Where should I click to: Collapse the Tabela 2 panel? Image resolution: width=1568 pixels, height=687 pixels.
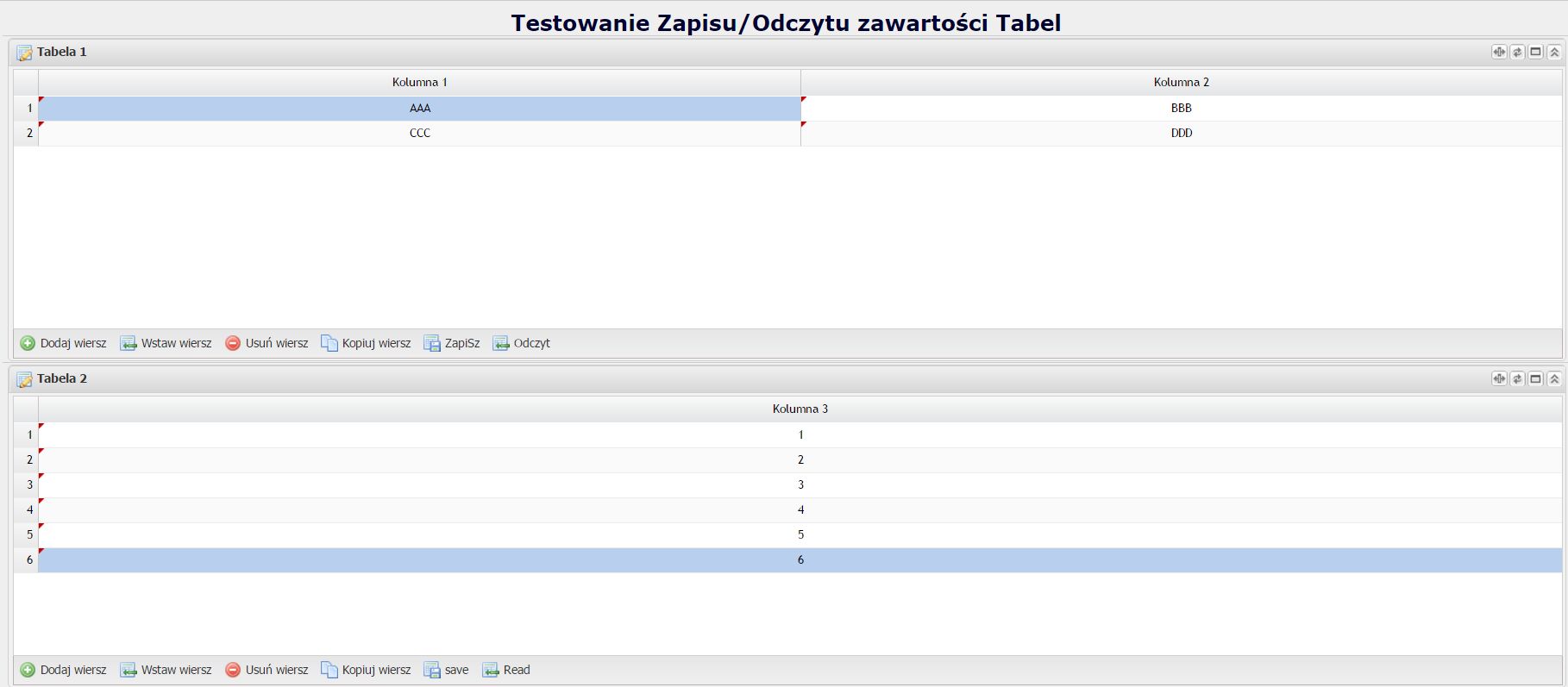click(x=1553, y=378)
